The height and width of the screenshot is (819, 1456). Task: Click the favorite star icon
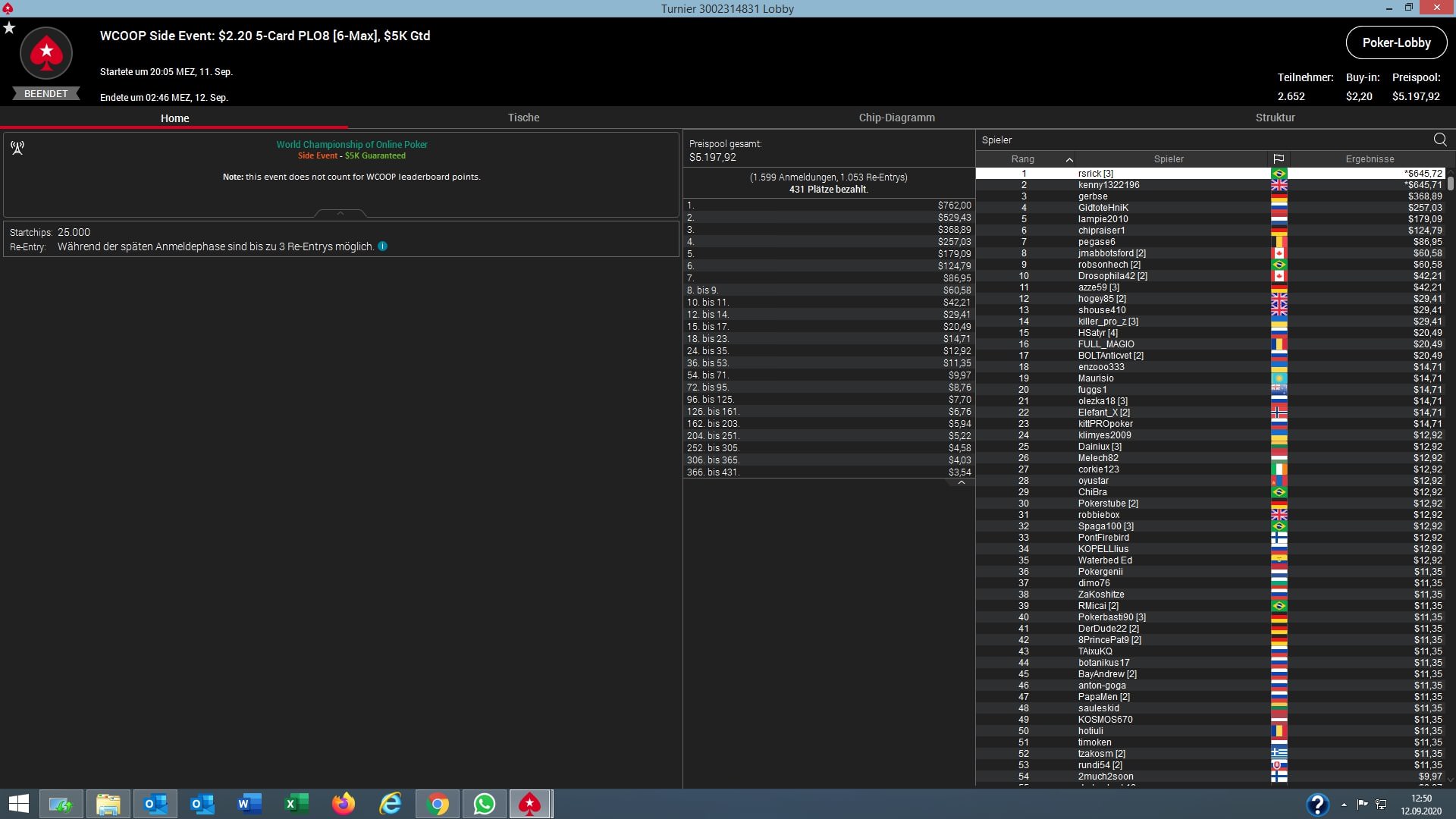coord(9,28)
